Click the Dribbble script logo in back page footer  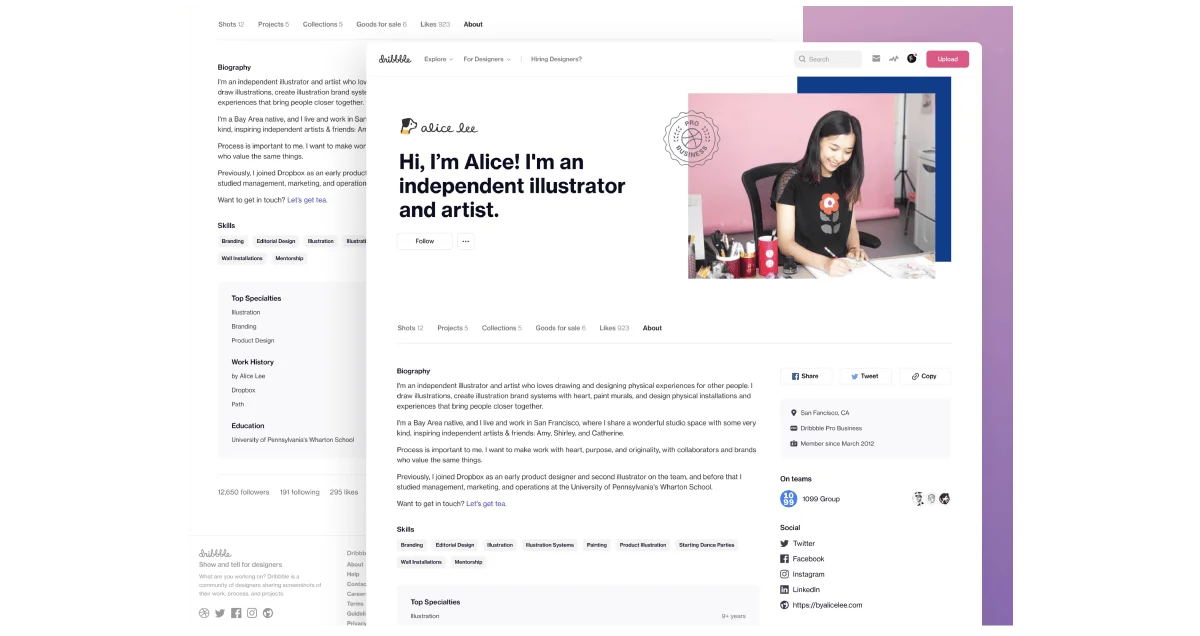click(214, 552)
